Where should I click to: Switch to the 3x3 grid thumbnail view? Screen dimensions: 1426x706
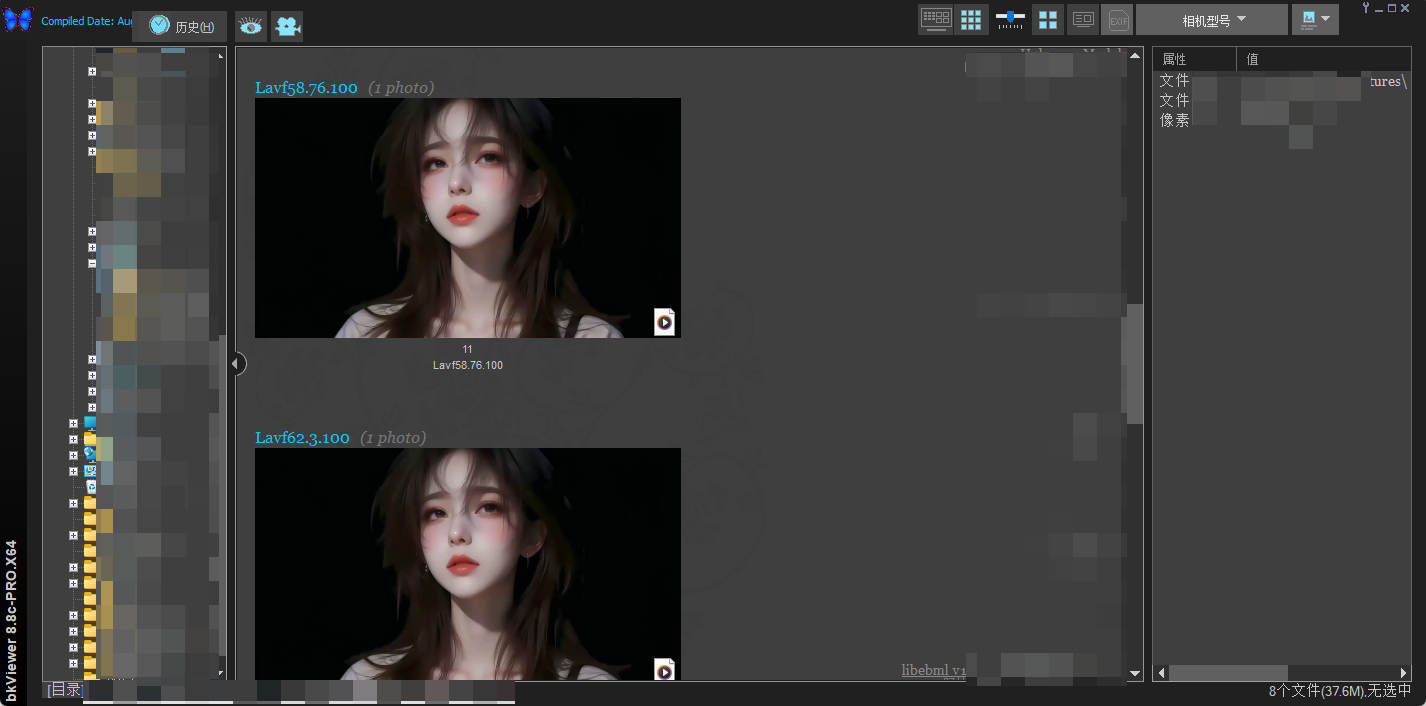point(971,19)
